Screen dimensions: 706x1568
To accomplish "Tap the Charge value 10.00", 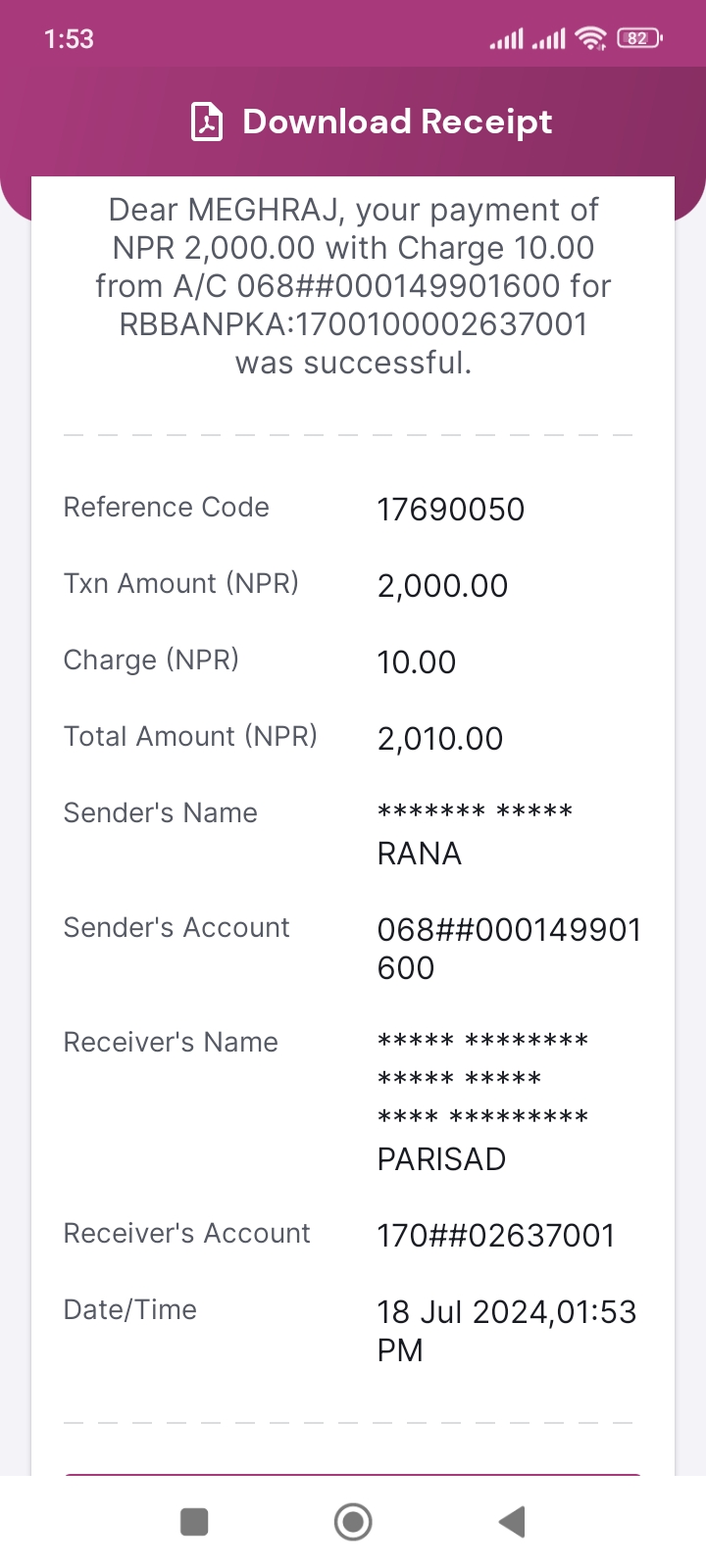I will tap(417, 662).
